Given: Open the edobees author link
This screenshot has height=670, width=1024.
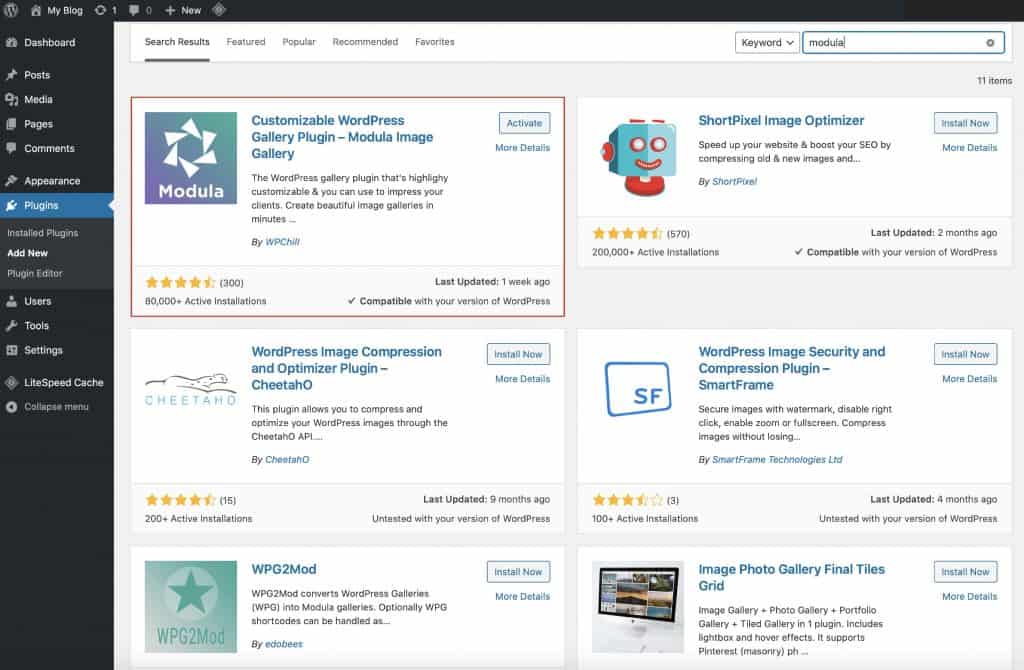Looking at the screenshot, I should pyautogui.click(x=283, y=644).
